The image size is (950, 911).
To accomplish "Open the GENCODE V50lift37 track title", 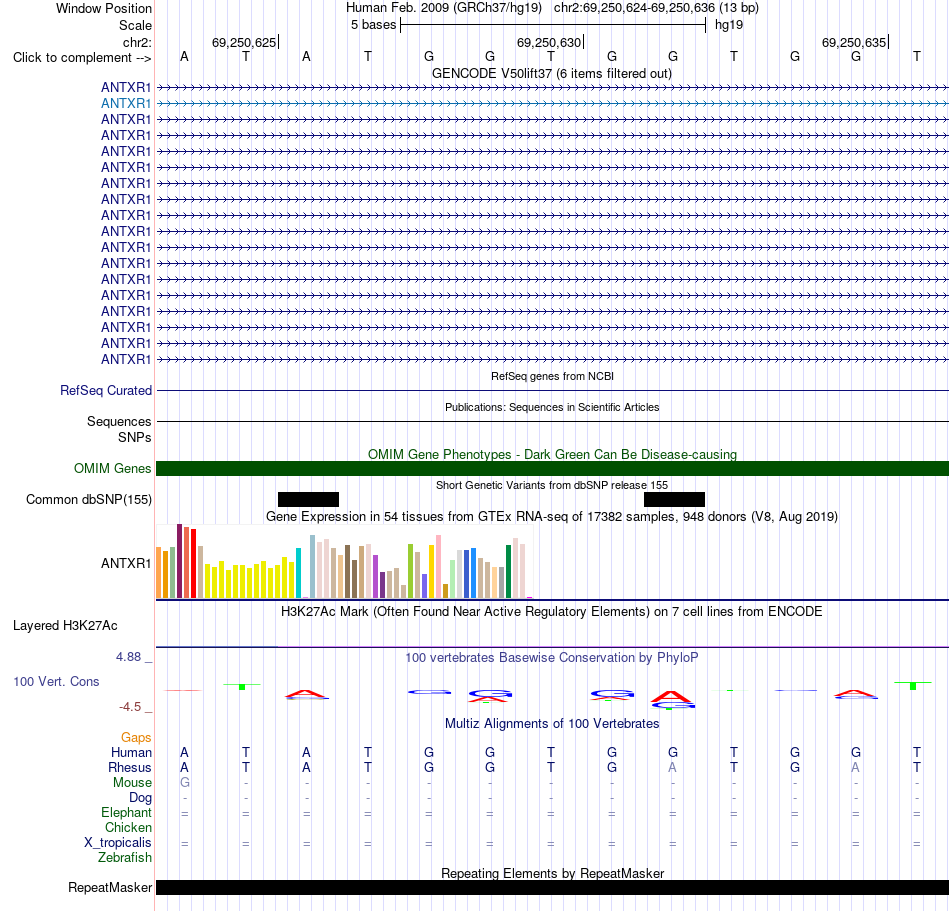I will [551, 74].
